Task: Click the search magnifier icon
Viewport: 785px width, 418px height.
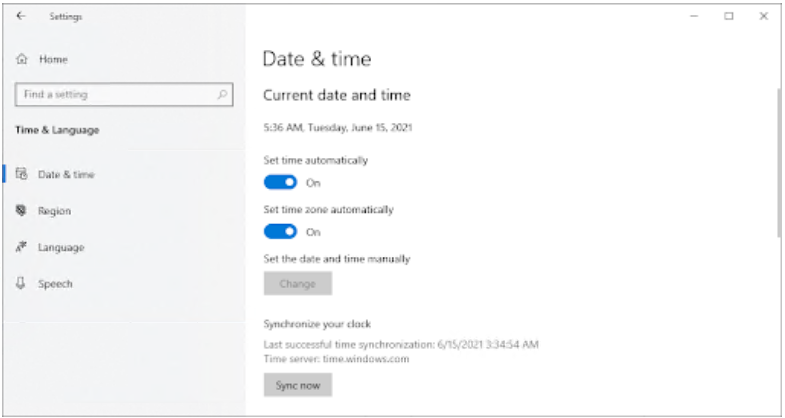Action: (222, 95)
